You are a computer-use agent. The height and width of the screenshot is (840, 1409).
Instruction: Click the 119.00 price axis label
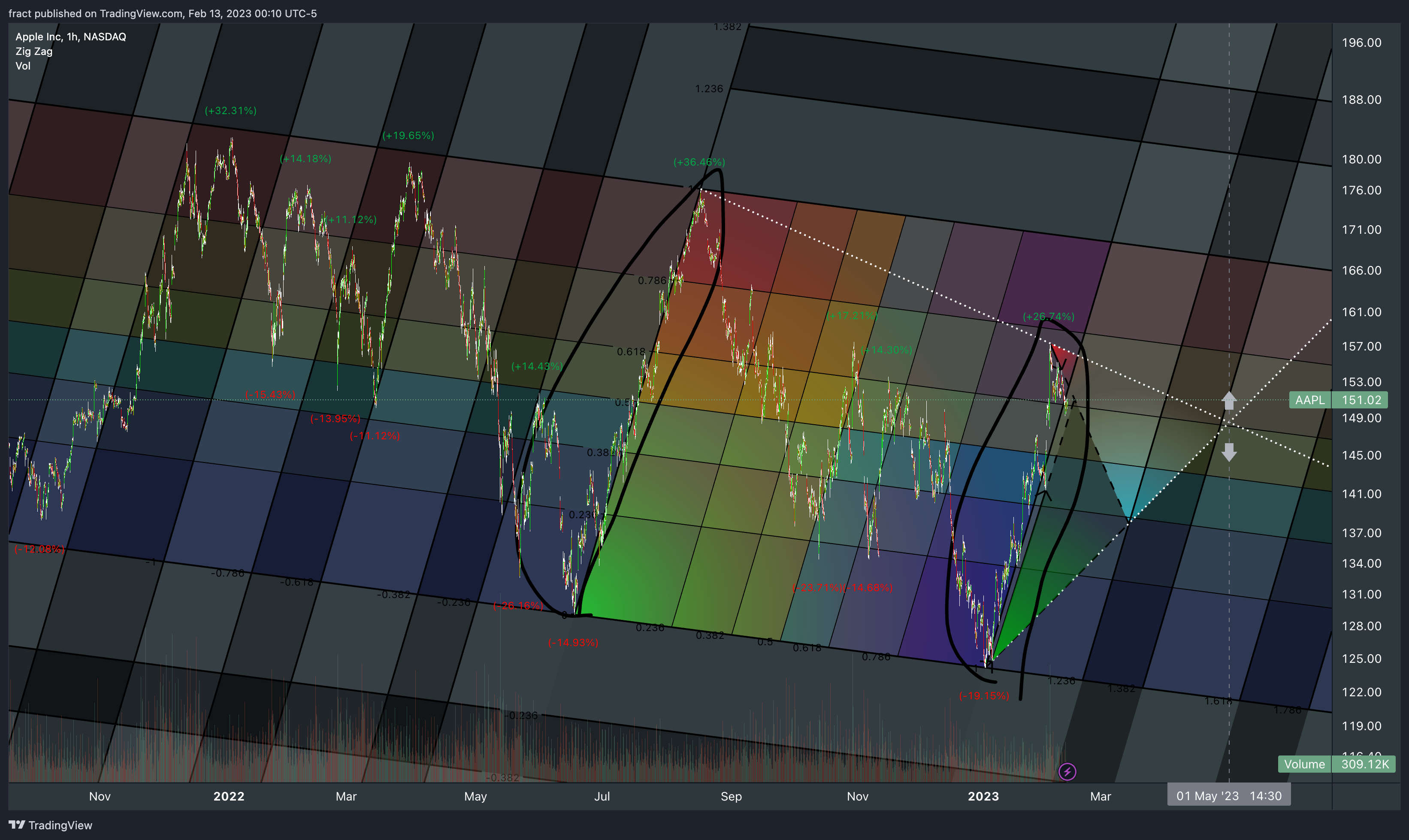(1361, 726)
